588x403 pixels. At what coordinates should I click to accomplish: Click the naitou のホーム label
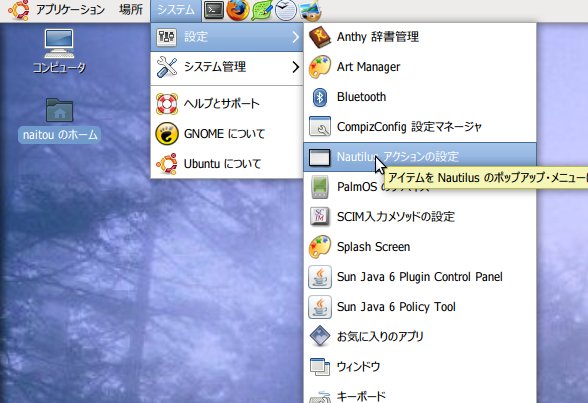tap(59, 135)
